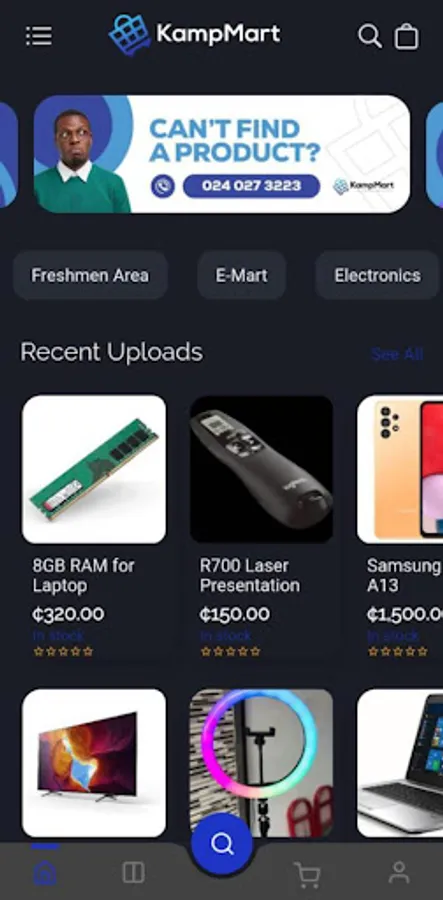The image size is (443, 900).
Task: Tap the 024 027 3223 phone number button
Action: pos(251,186)
